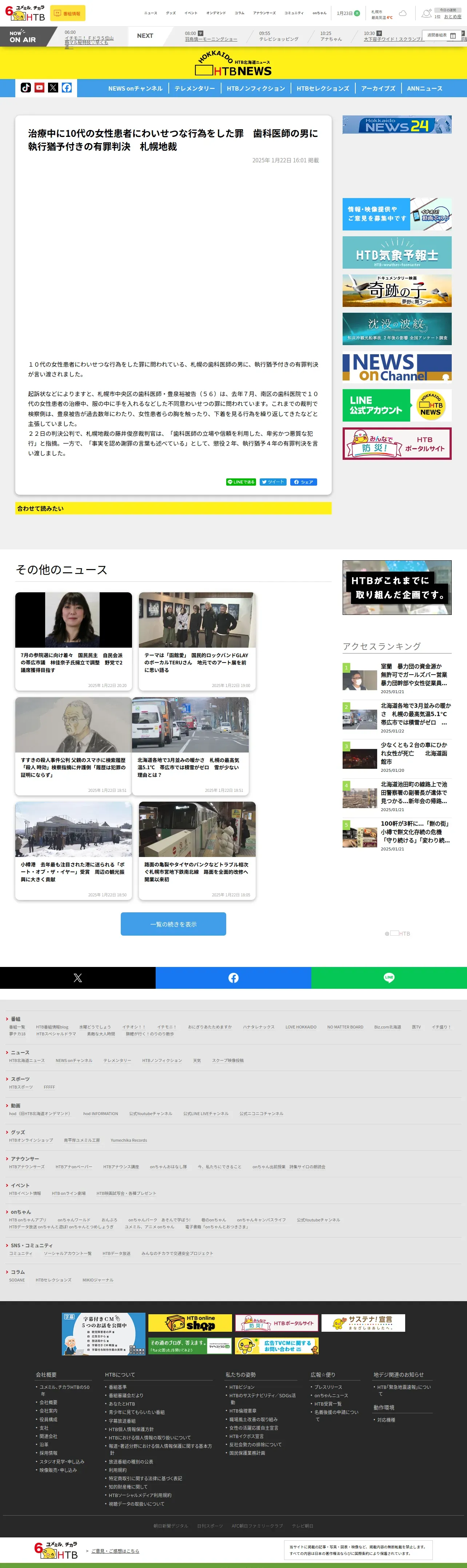Open the 小樽港 ポート・オブ・ザ・イヤー news card

tap(73, 850)
